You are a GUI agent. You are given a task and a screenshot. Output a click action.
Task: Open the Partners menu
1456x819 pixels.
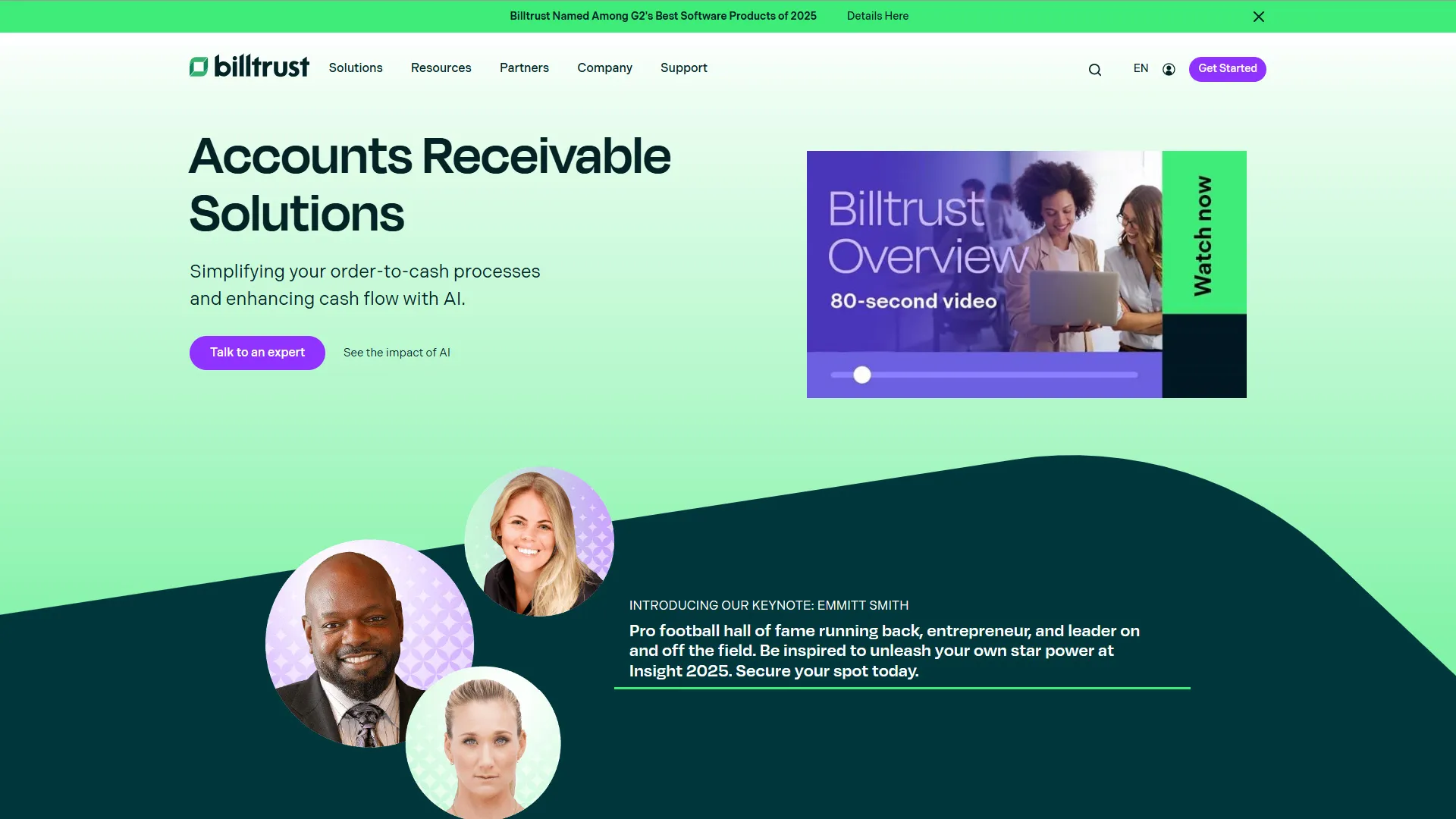(x=524, y=68)
